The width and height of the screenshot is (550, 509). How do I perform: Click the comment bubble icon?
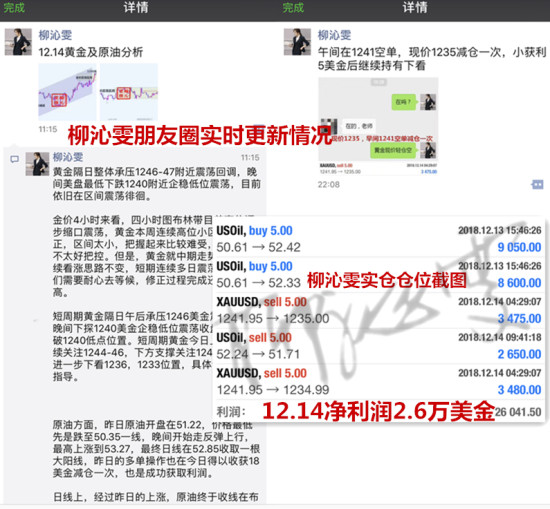[x=14, y=160]
